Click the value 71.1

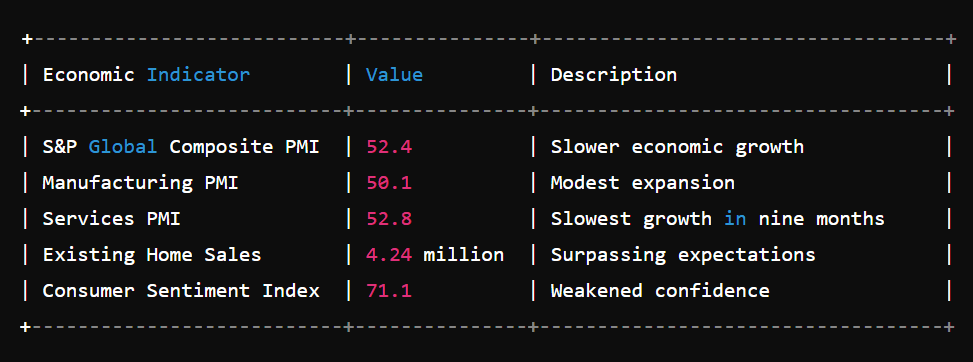coord(389,291)
